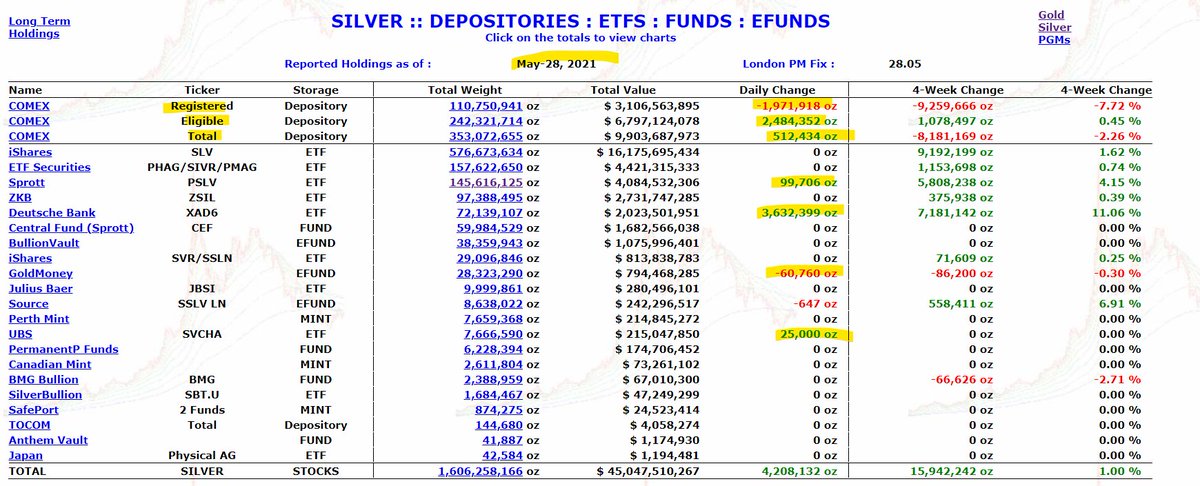The height and width of the screenshot is (486, 1200).
Task: View chart for SVCHA weight 7,666,590
Action: [x=493, y=334]
